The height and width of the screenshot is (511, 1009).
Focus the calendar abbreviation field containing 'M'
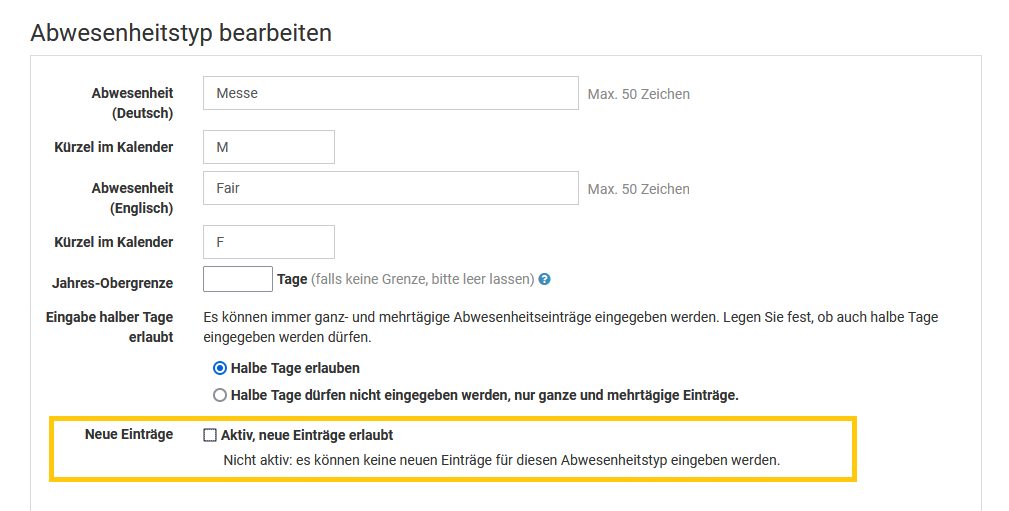[x=268, y=147]
